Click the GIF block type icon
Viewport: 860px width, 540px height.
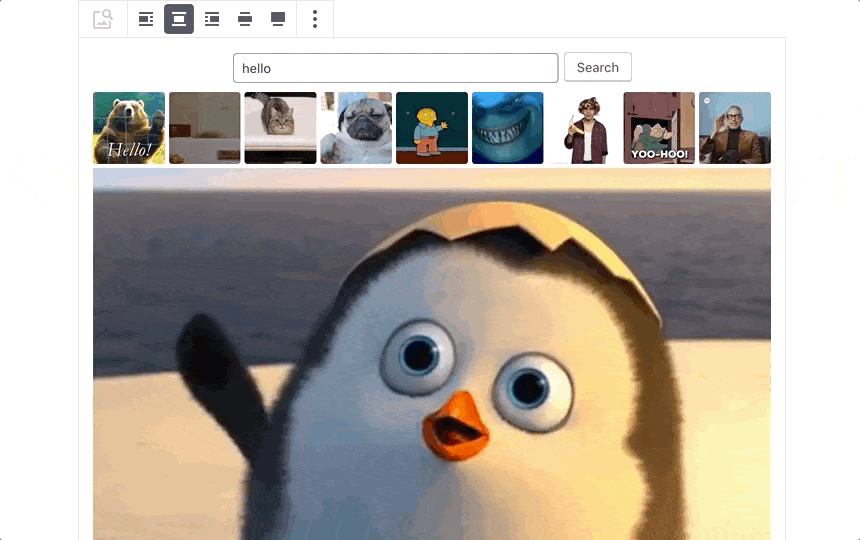[103, 19]
